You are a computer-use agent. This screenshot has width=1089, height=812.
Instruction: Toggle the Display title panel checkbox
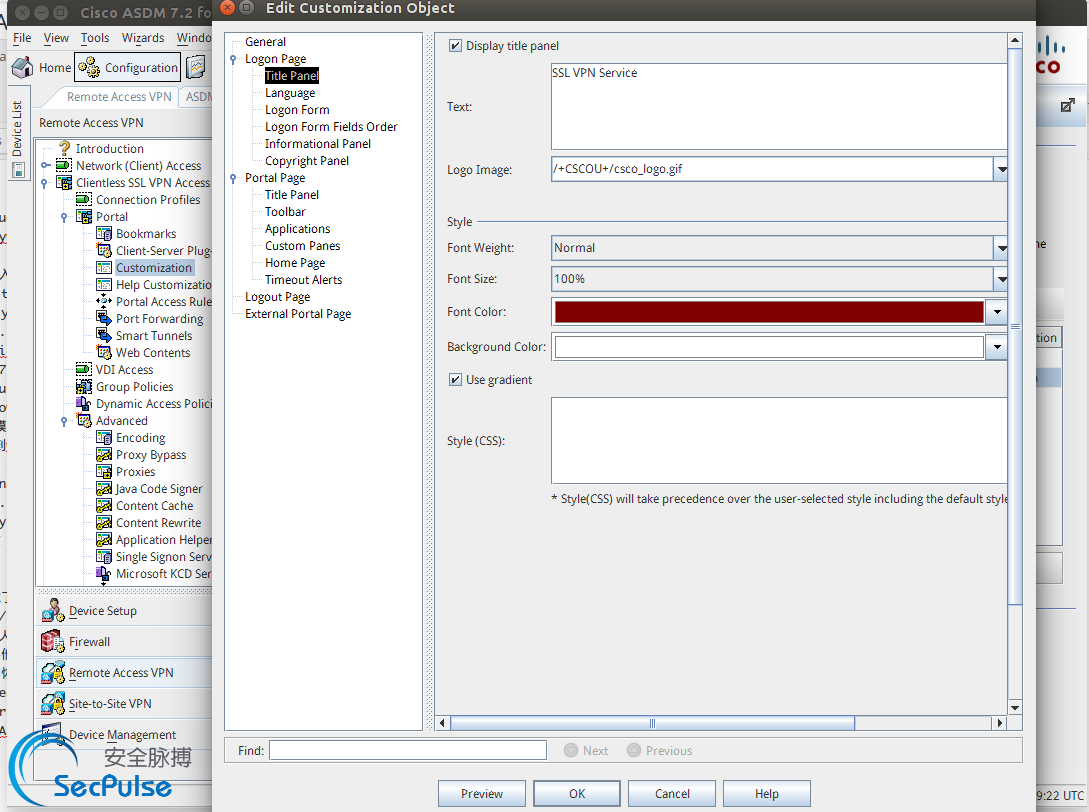pyautogui.click(x=456, y=46)
